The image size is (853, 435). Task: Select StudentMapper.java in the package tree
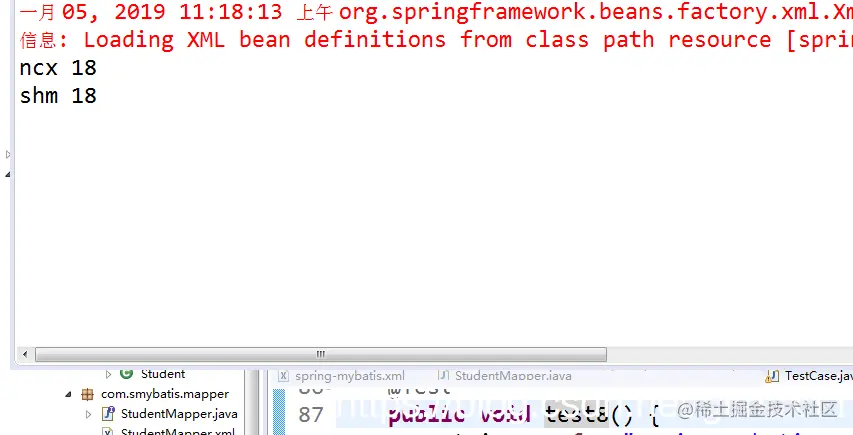(179, 414)
